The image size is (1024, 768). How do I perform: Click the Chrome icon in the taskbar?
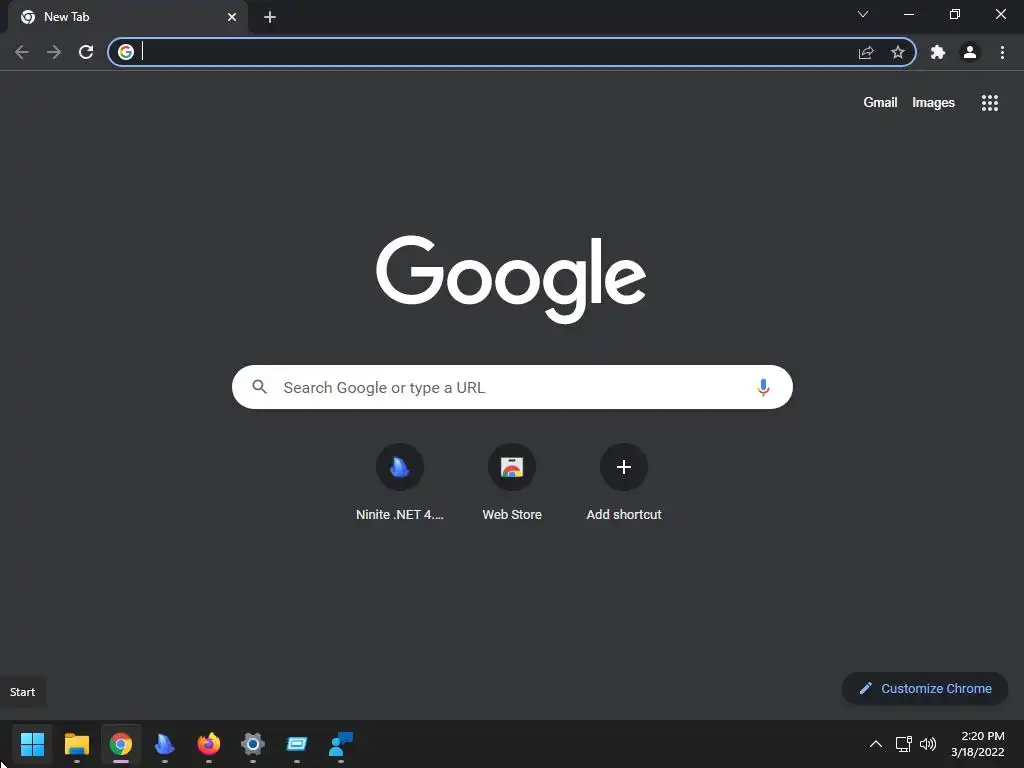pos(121,744)
